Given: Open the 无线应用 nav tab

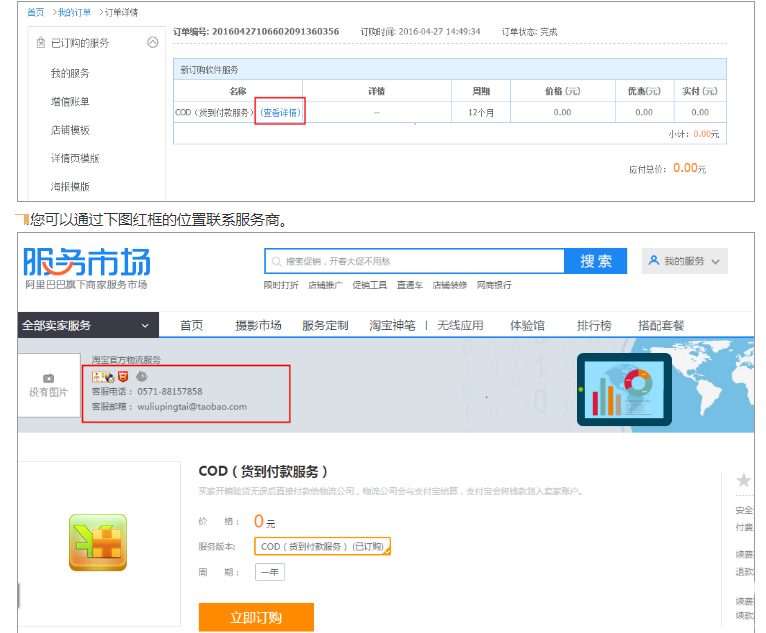Looking at the screenshot, I should [x=460, y=325].
